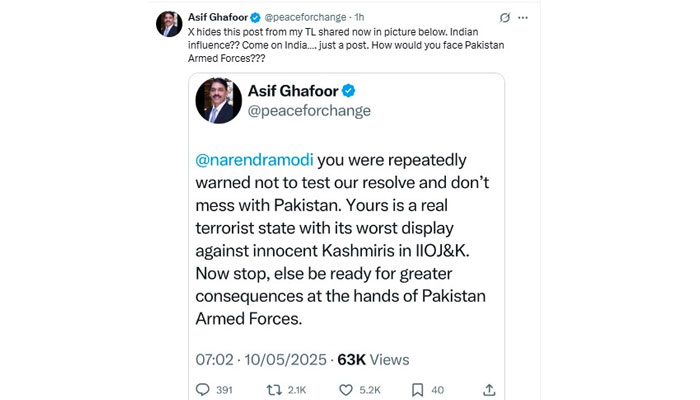
Task: Click the reply speech bubble icon
Action: tap(203, 389)
